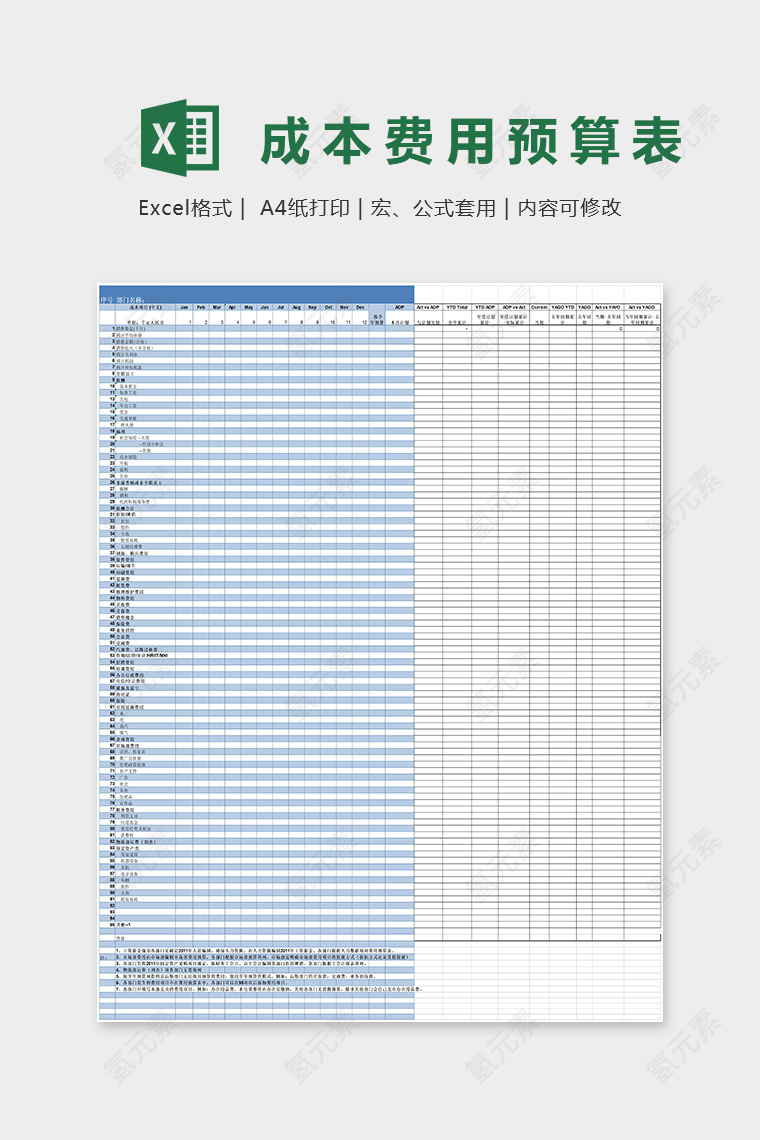
Task: Click the Excel格式 label
Action: 185,209
